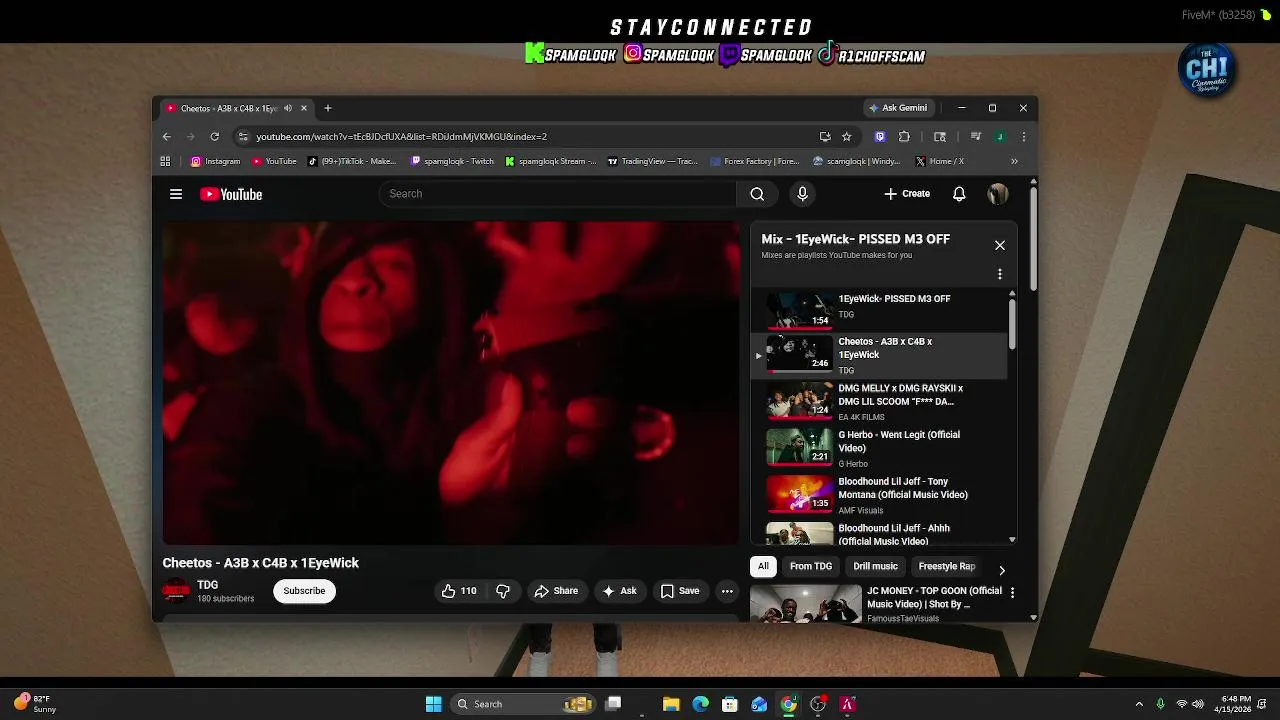Click the Windows taskbar search box
Image resolution: width=1280 pixels, height=720 pixels.
523,704
